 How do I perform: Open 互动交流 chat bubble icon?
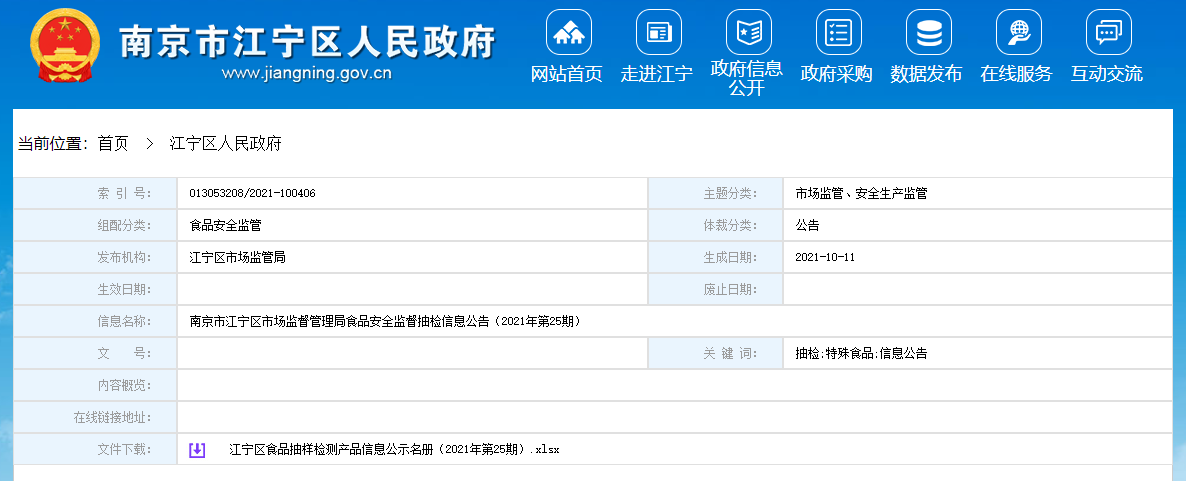click(x=1109, y=32)
